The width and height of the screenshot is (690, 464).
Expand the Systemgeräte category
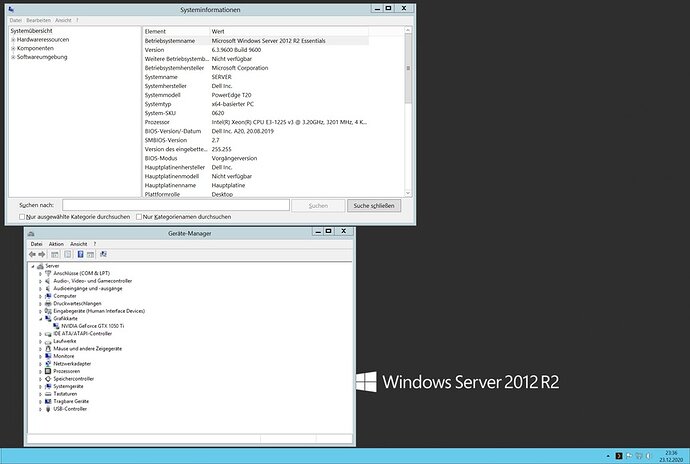click(x=40, y=387)
